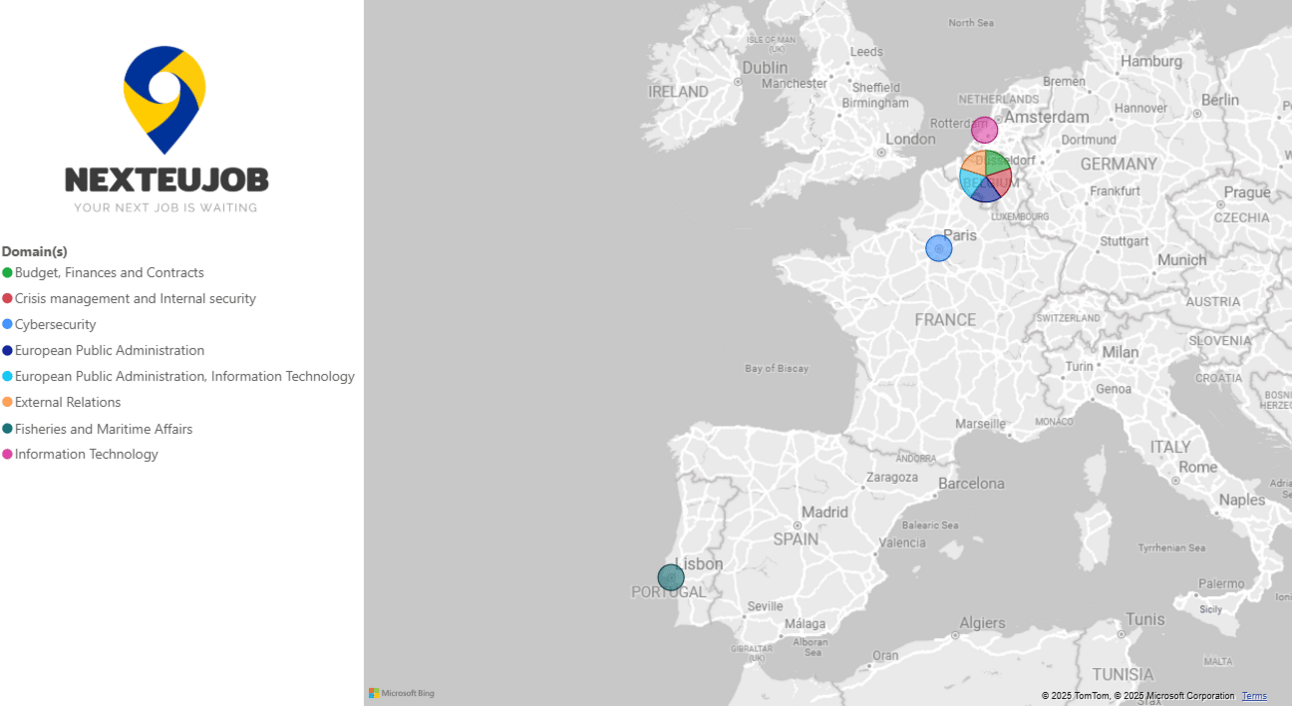The height and width of the screenshot is (706, 1292).
Task: Click the red slice of Belgium pie
Action: click(1001, 182)
